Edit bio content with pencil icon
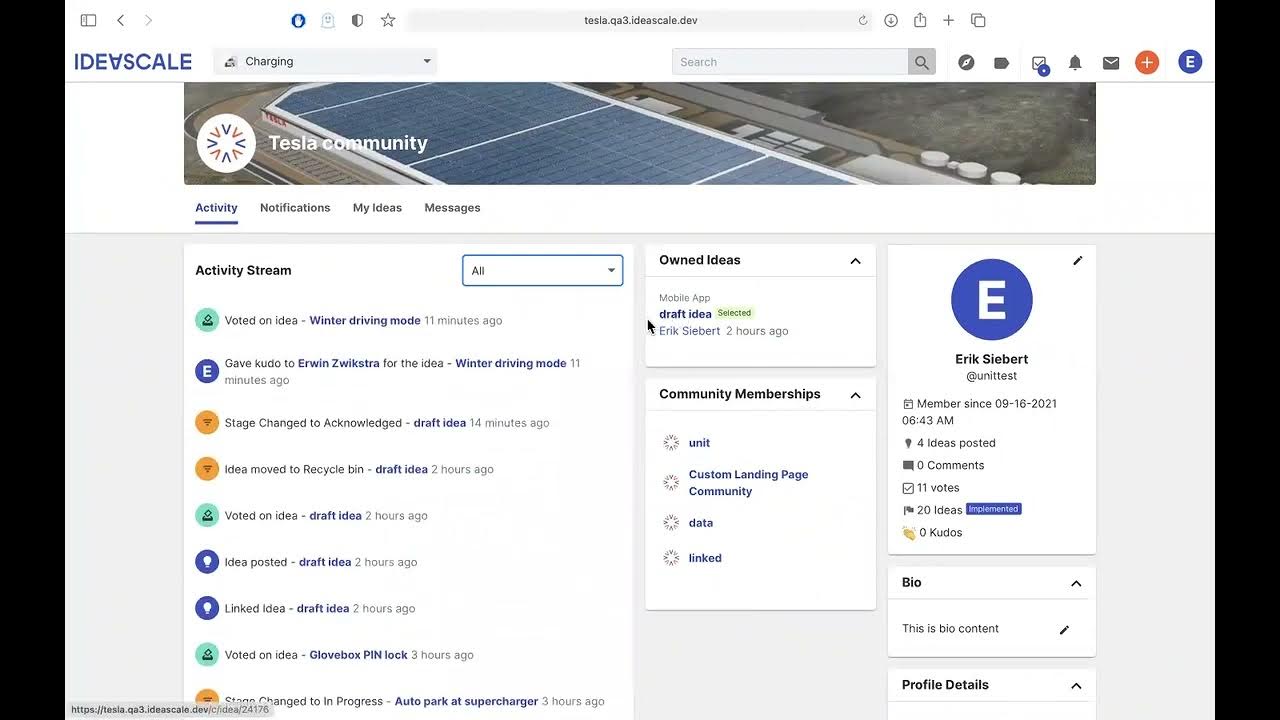Screen dimensions: 1280x720 (x=1064, y=629)
